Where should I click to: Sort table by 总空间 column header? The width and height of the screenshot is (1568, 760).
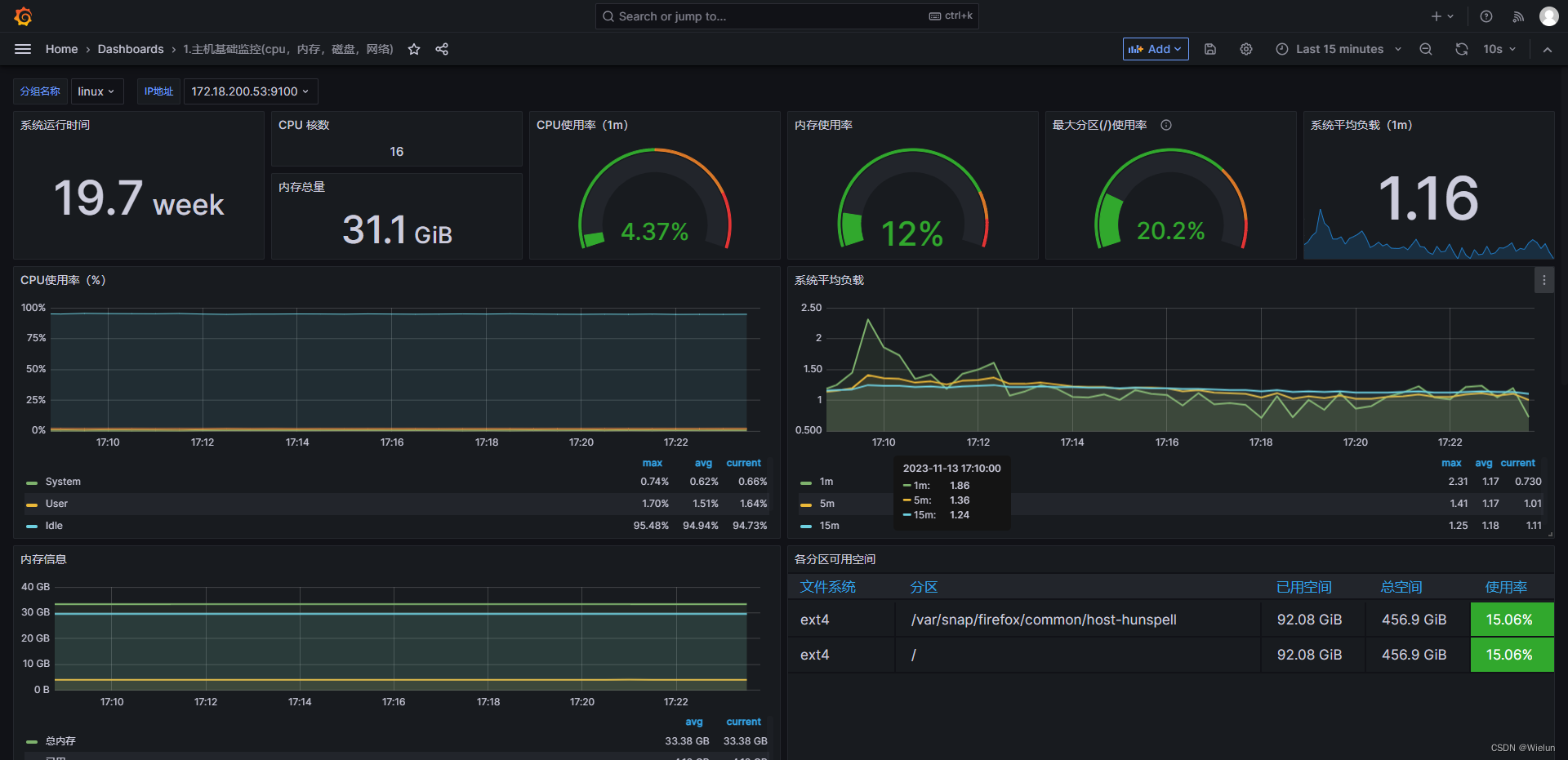[1401, 587]
